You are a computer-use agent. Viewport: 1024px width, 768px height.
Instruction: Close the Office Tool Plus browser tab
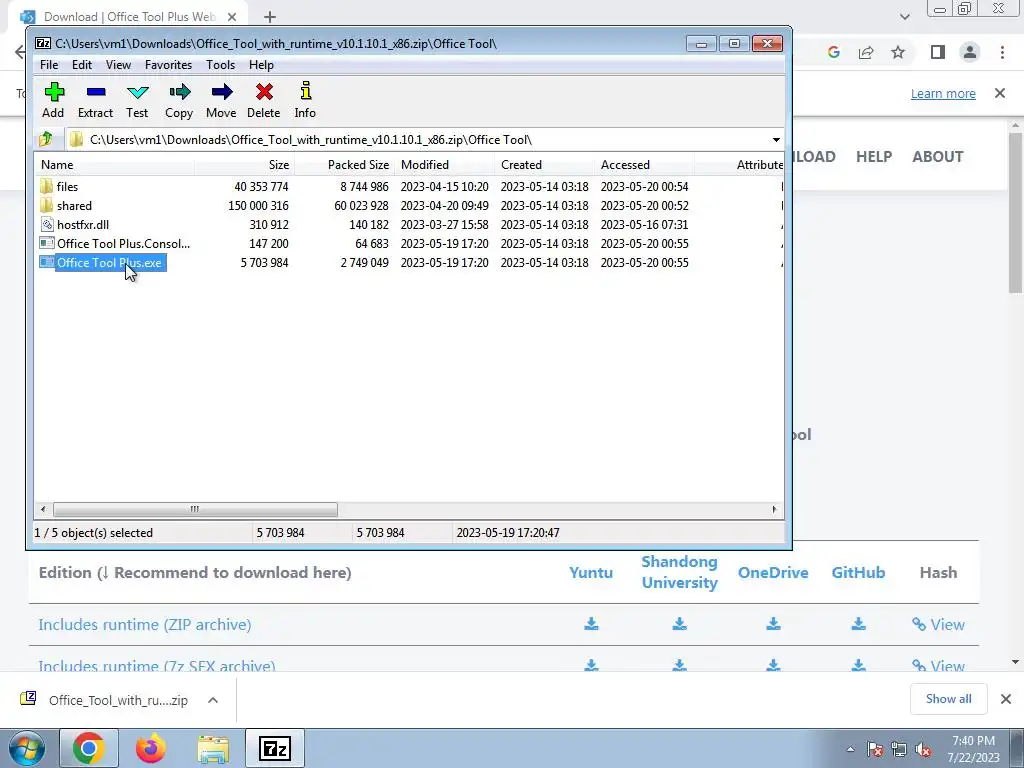[232, 17]
